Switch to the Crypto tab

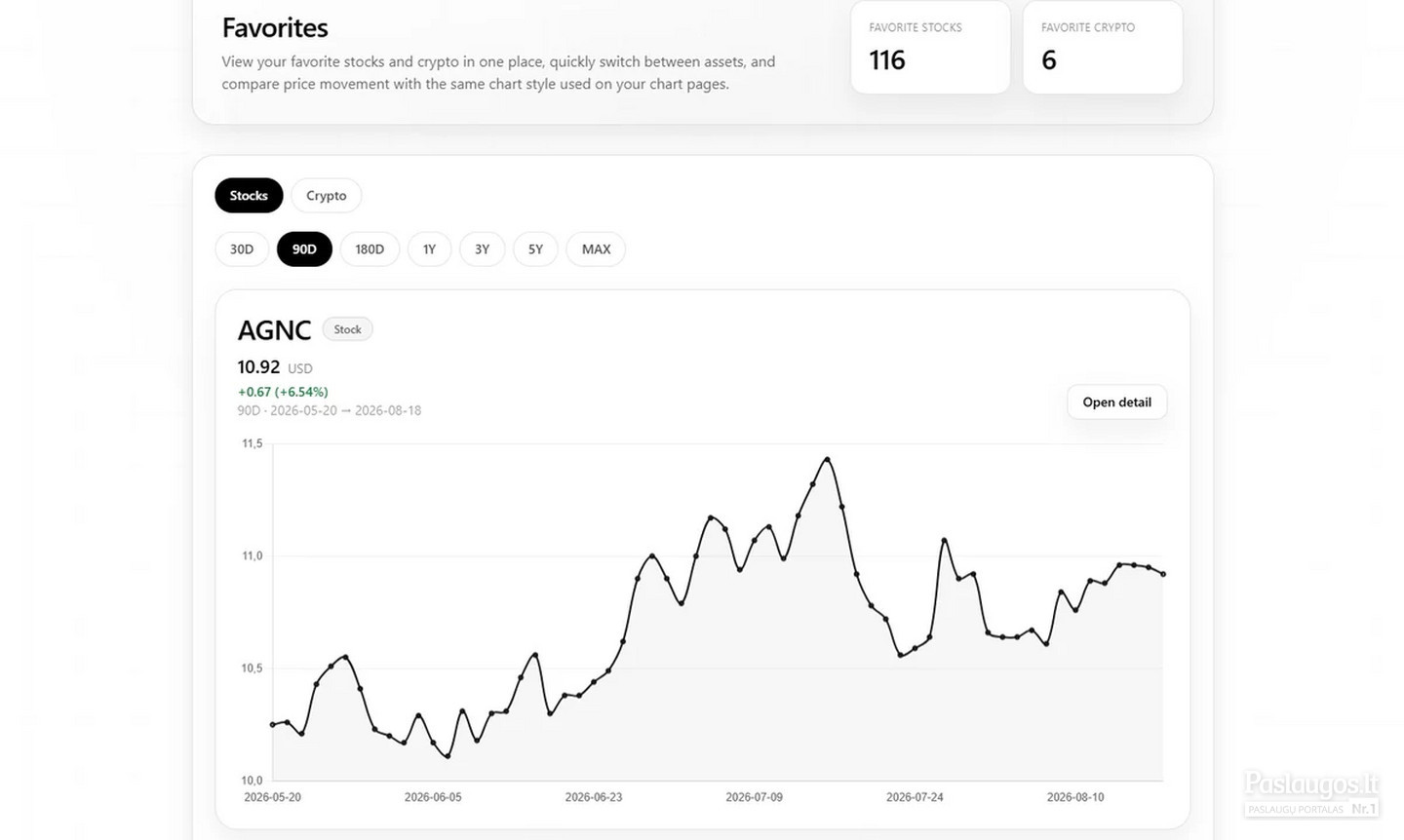326,195
